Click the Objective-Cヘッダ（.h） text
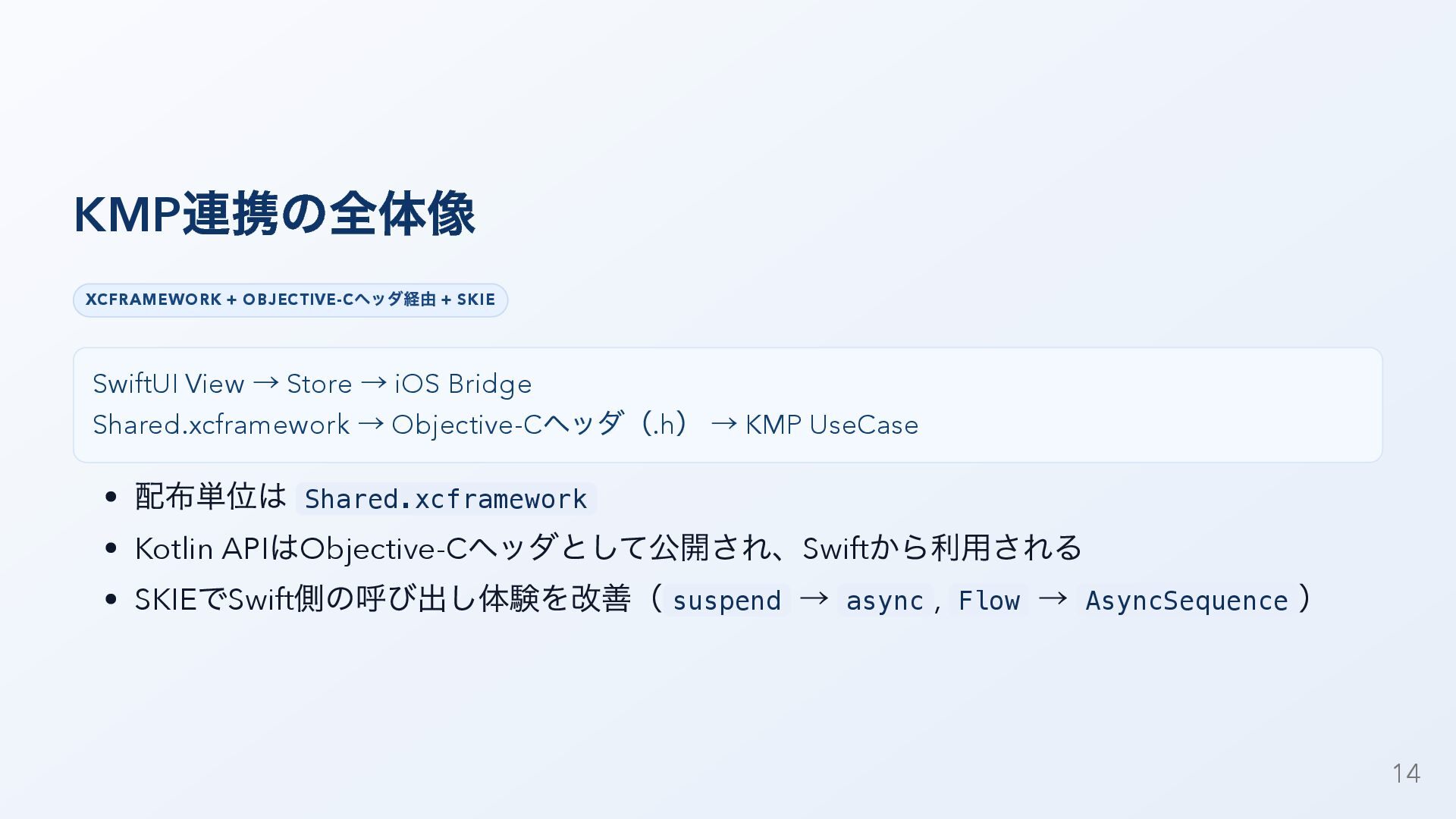1456x819 pixels. point(541,425)
